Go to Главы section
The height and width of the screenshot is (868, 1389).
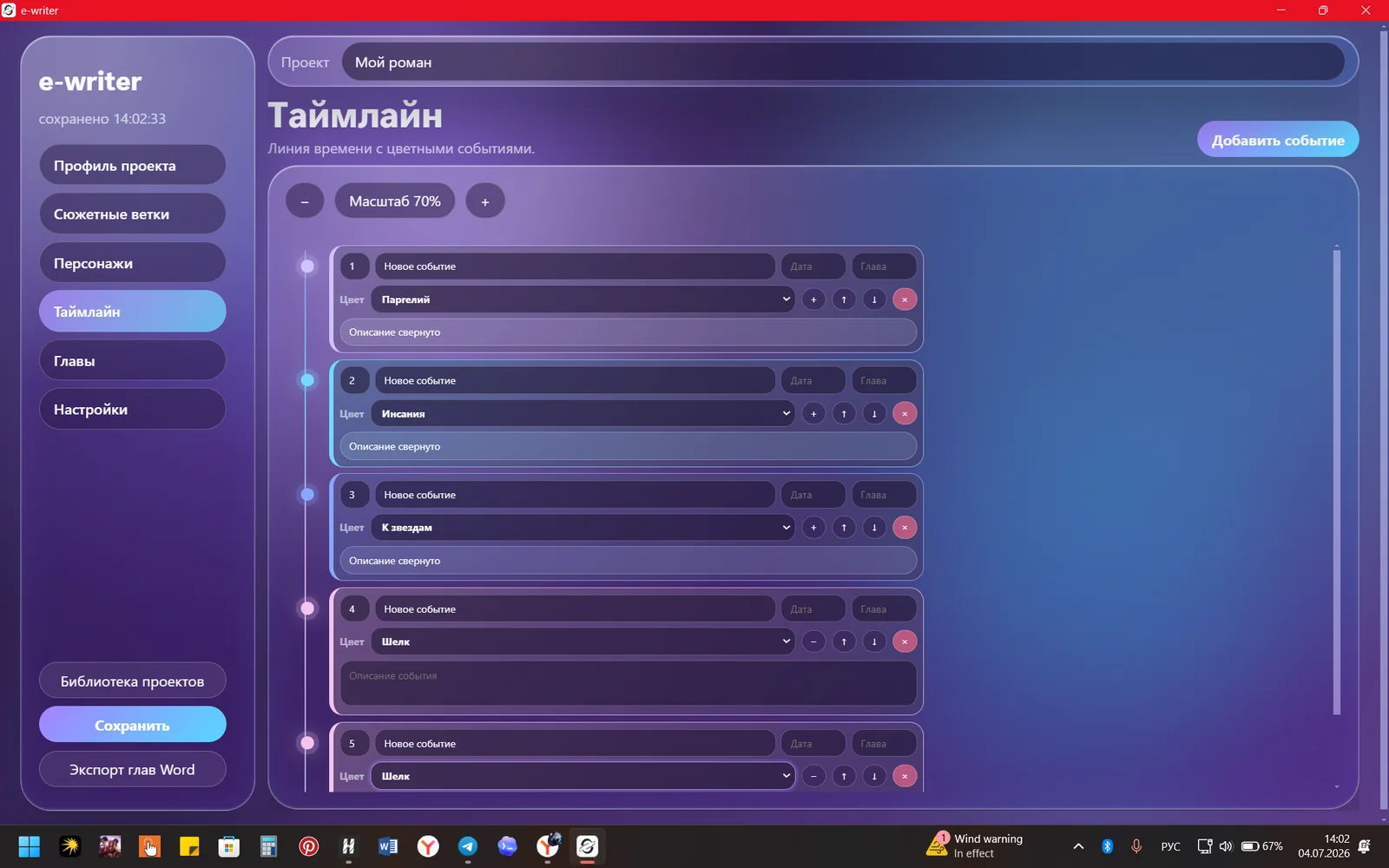133,361
